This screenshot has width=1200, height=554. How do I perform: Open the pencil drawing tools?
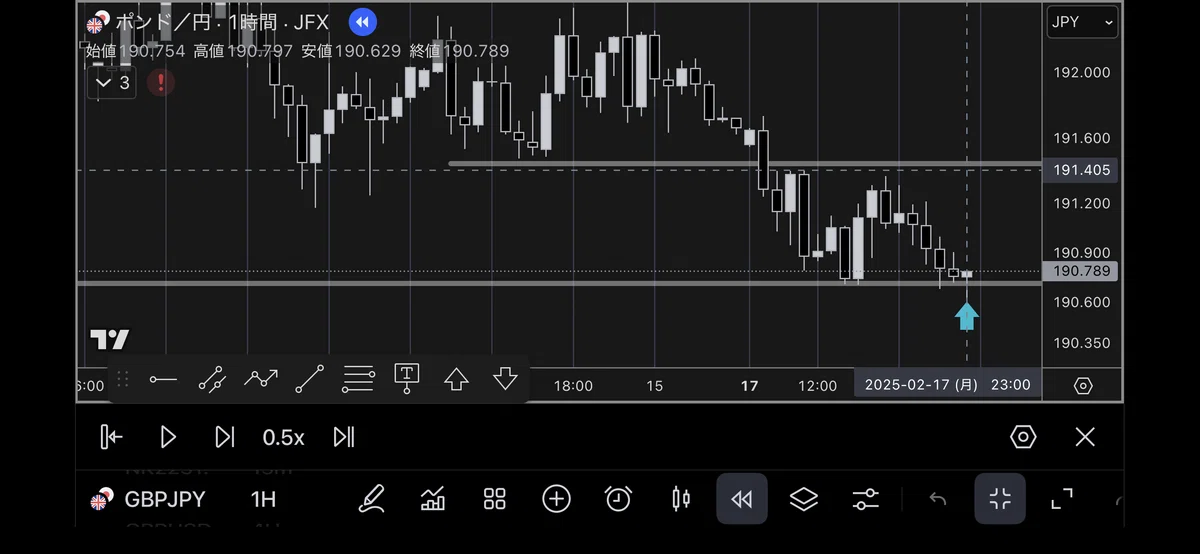371,498
